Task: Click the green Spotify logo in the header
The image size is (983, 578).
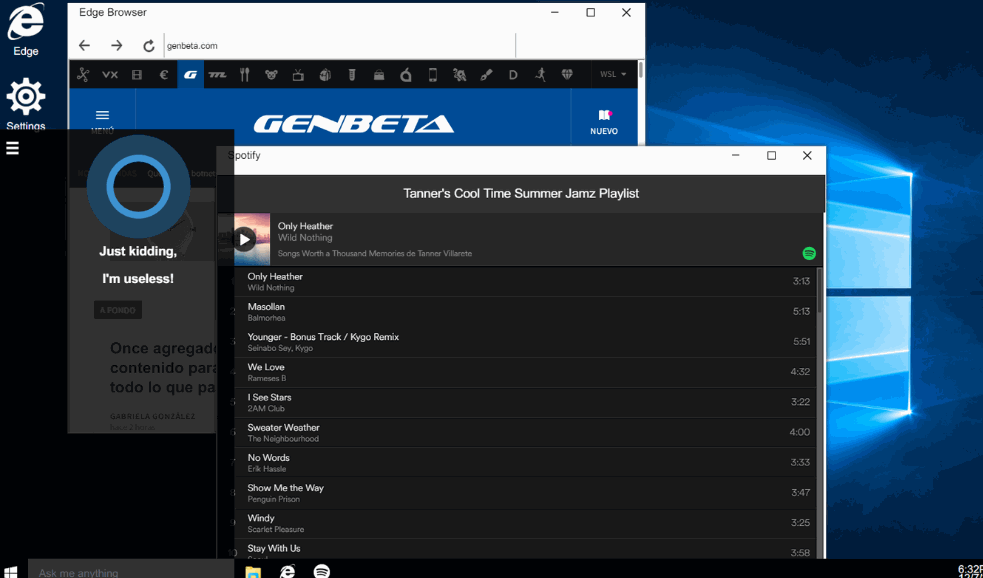Action: tap(809, 253)
